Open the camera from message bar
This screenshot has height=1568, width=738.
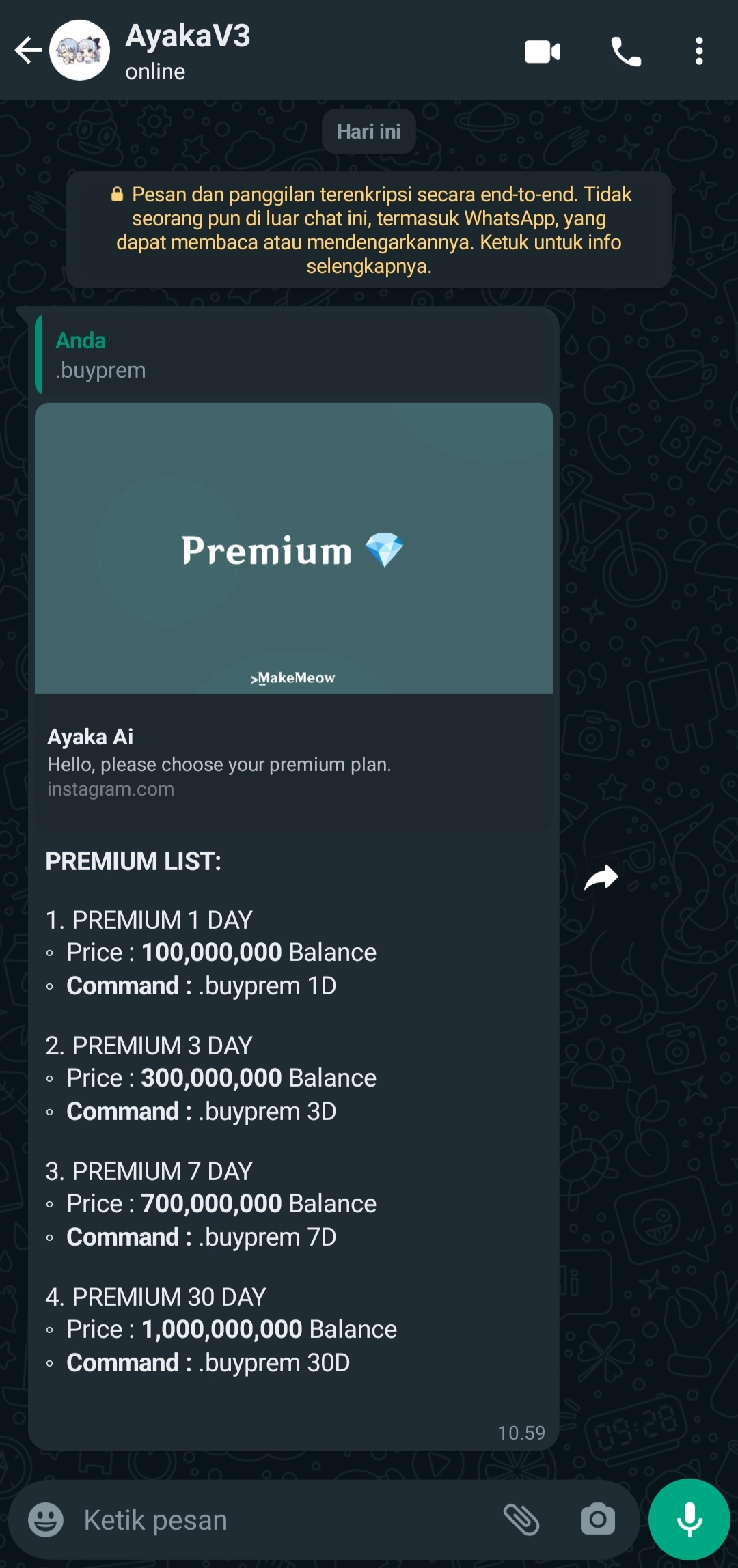pyautogui.click(x=598, y=1520)
